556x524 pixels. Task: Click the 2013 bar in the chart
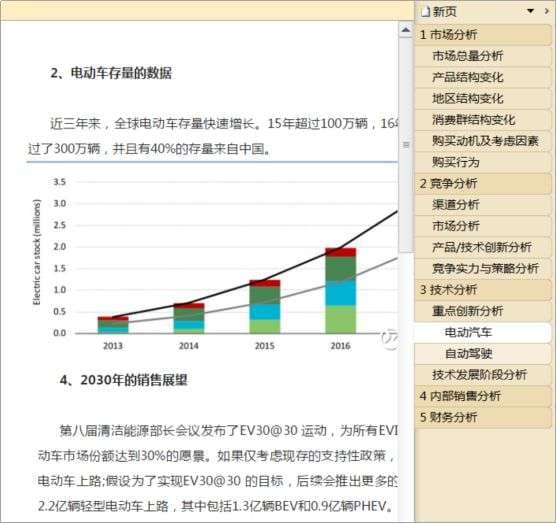point(113,325)
